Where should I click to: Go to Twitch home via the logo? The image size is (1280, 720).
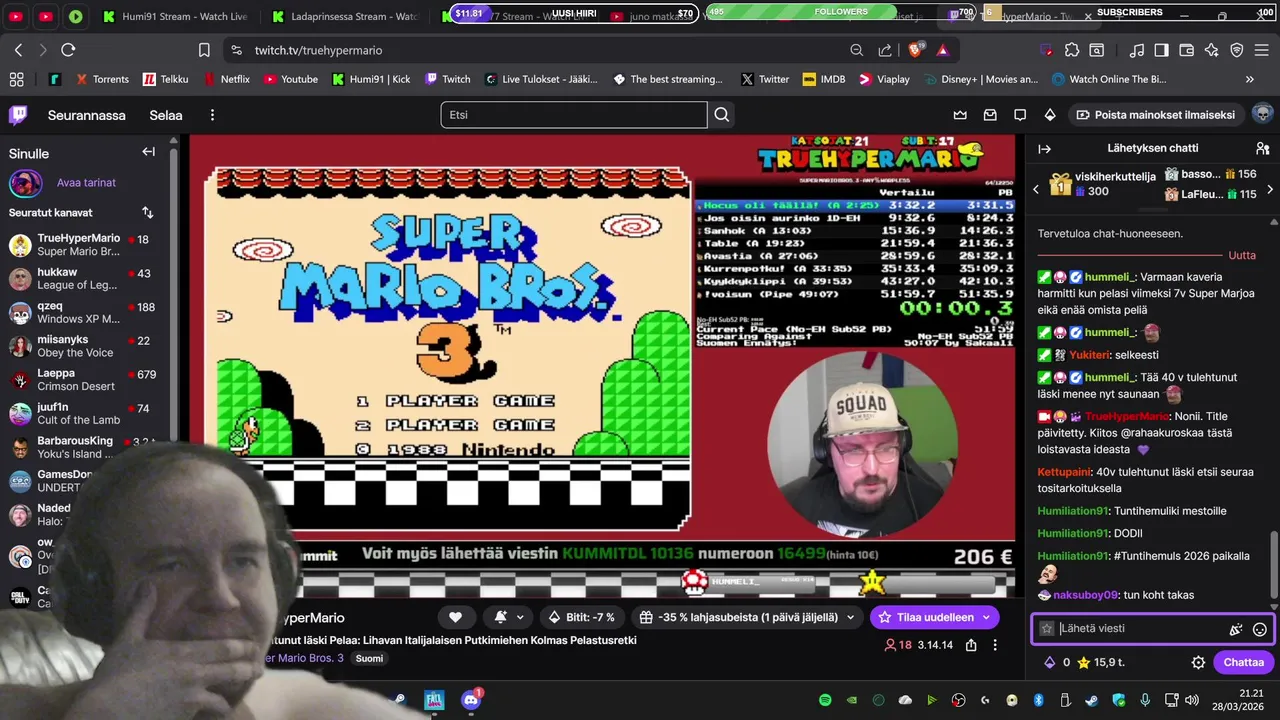(18, 115)
